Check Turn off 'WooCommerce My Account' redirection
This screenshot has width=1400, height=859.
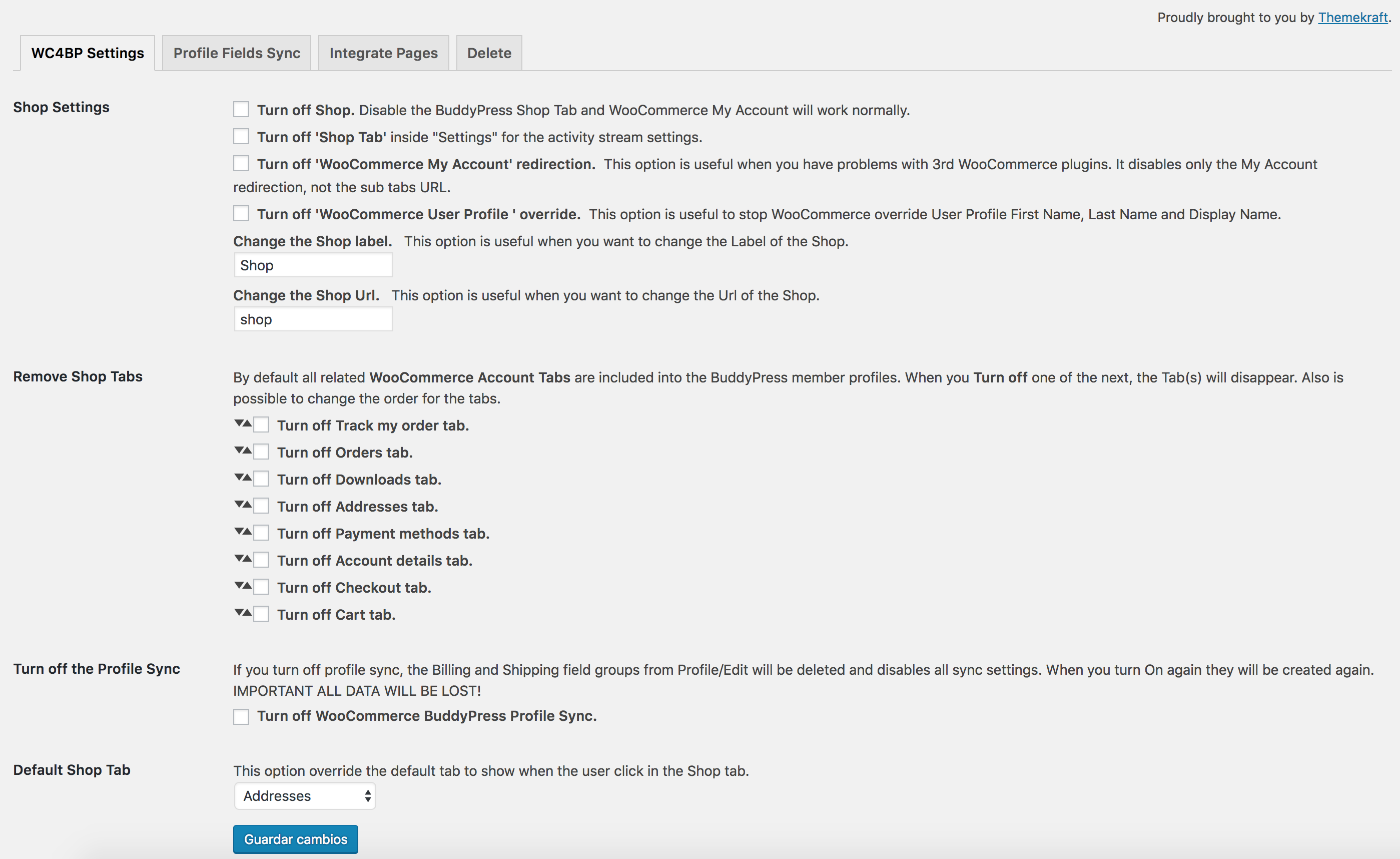click(241, 164)
